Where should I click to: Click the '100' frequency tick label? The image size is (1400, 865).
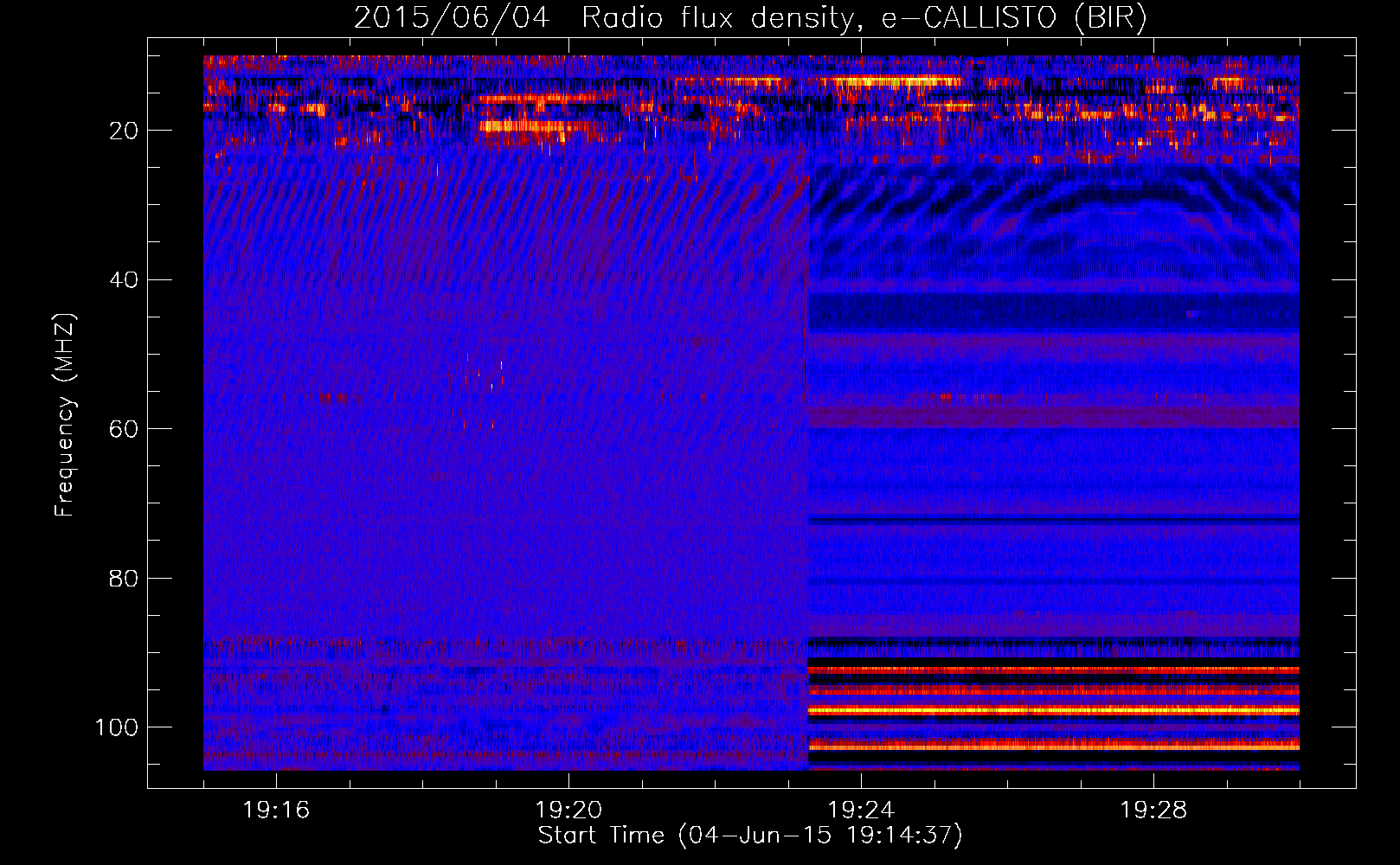[117, 727]
